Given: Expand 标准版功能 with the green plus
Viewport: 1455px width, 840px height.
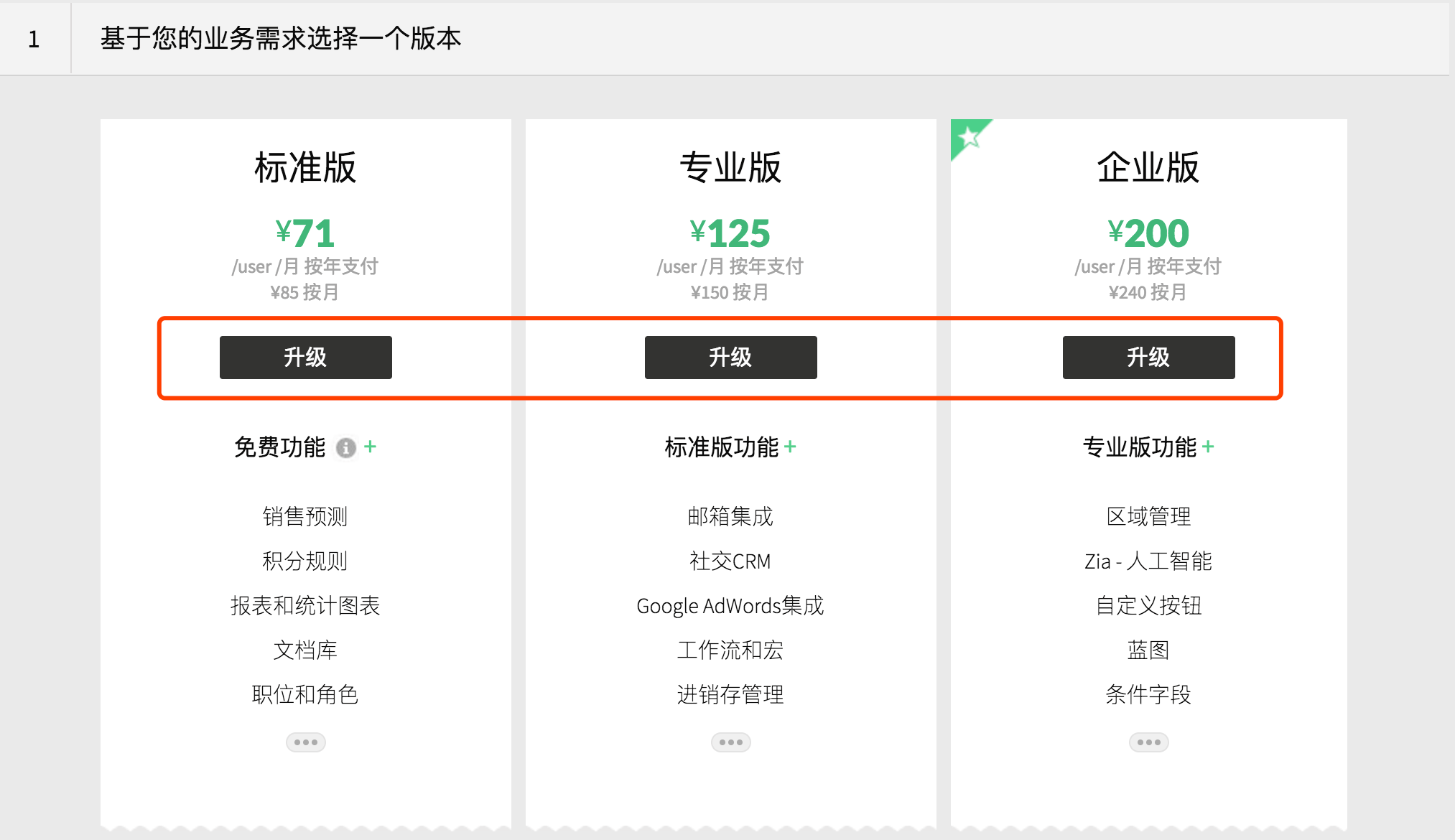Looking at the screenshot, I should coord(790,447).
